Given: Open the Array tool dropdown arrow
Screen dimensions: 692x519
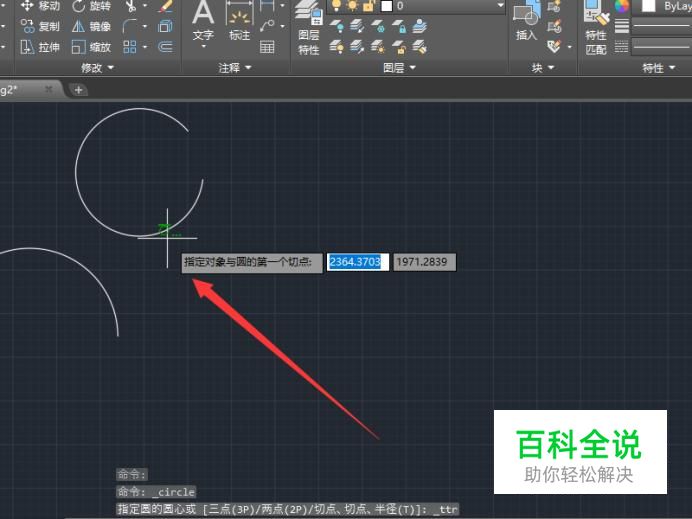Looking at the screenshot, I should pyautogui.click(x=145, y=47).
